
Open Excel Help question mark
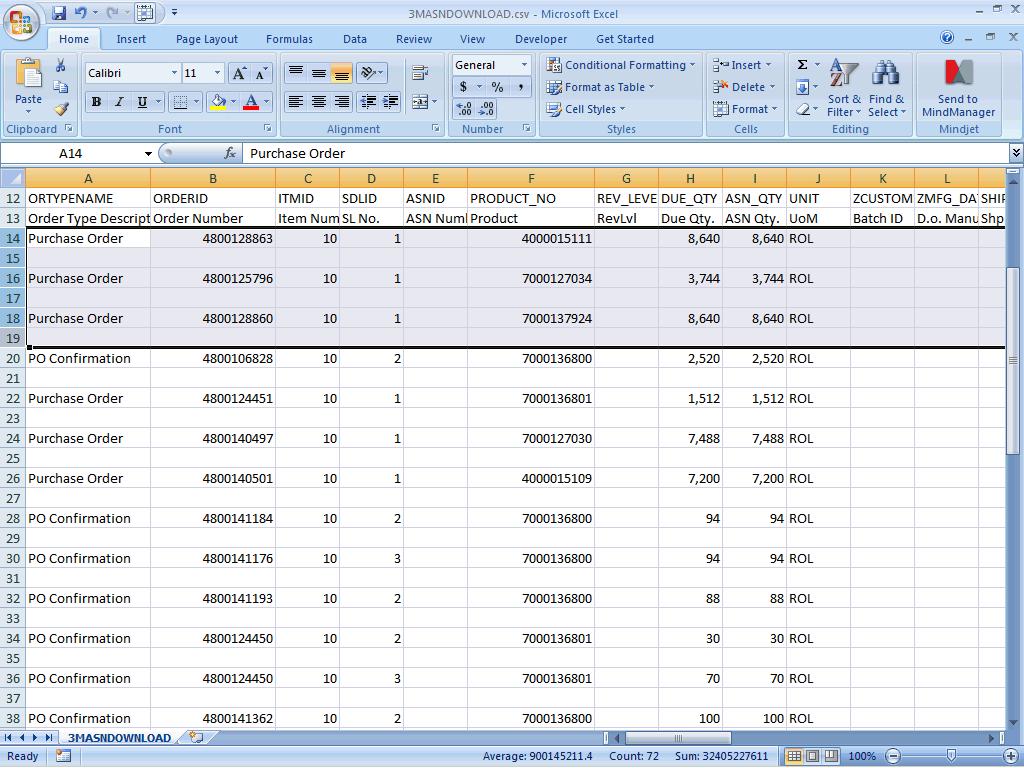947,38
